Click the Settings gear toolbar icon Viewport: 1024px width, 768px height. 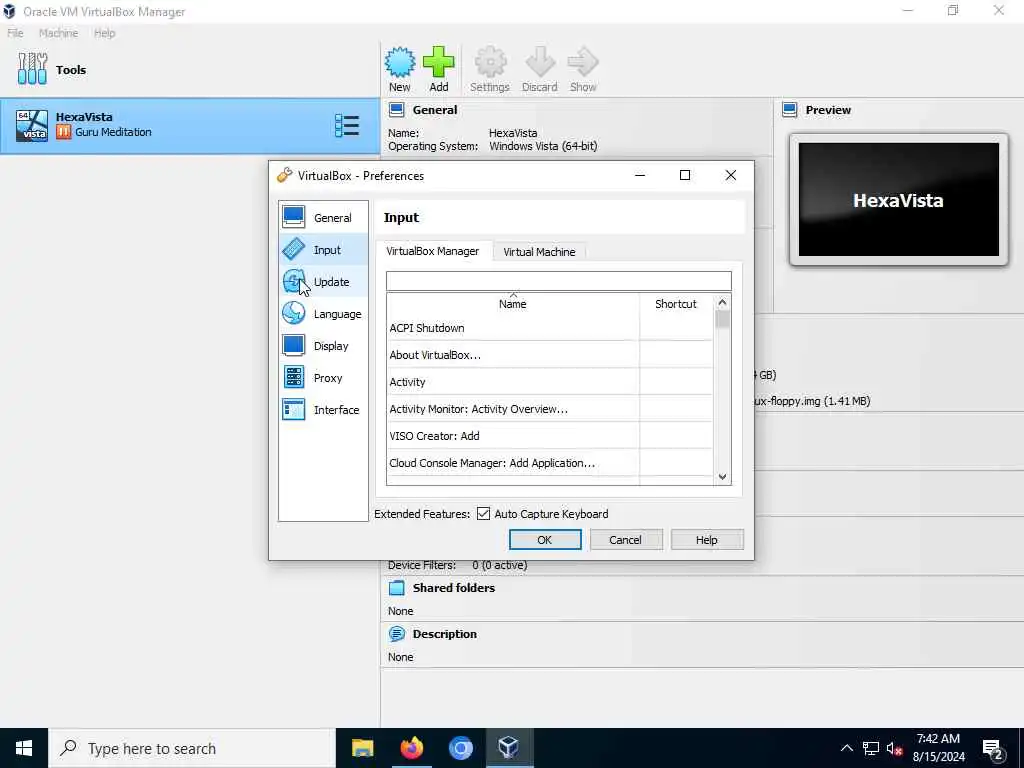(x=490, y=69)
